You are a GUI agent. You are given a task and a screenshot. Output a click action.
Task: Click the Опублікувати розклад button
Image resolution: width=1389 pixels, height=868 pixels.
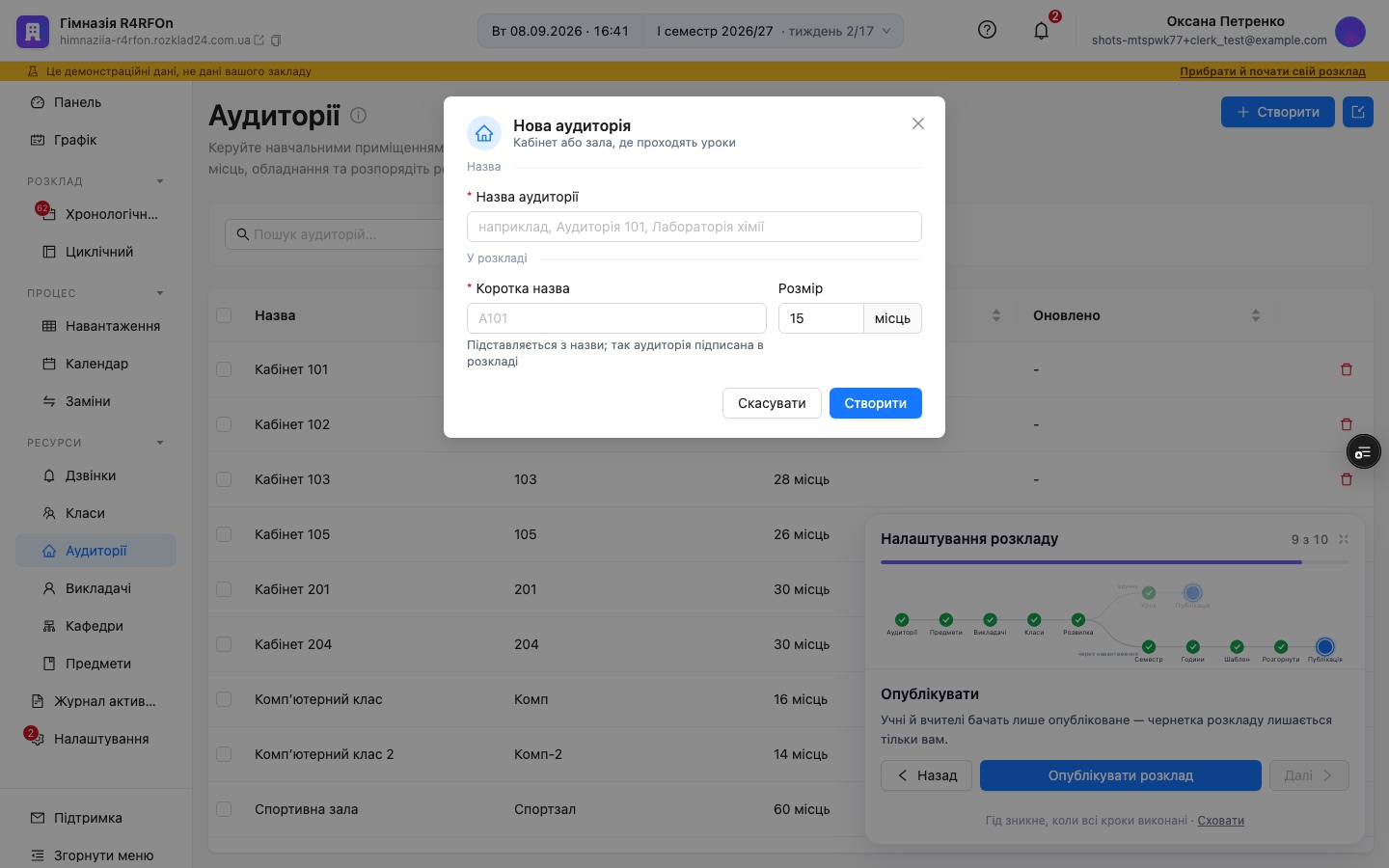1121,775
